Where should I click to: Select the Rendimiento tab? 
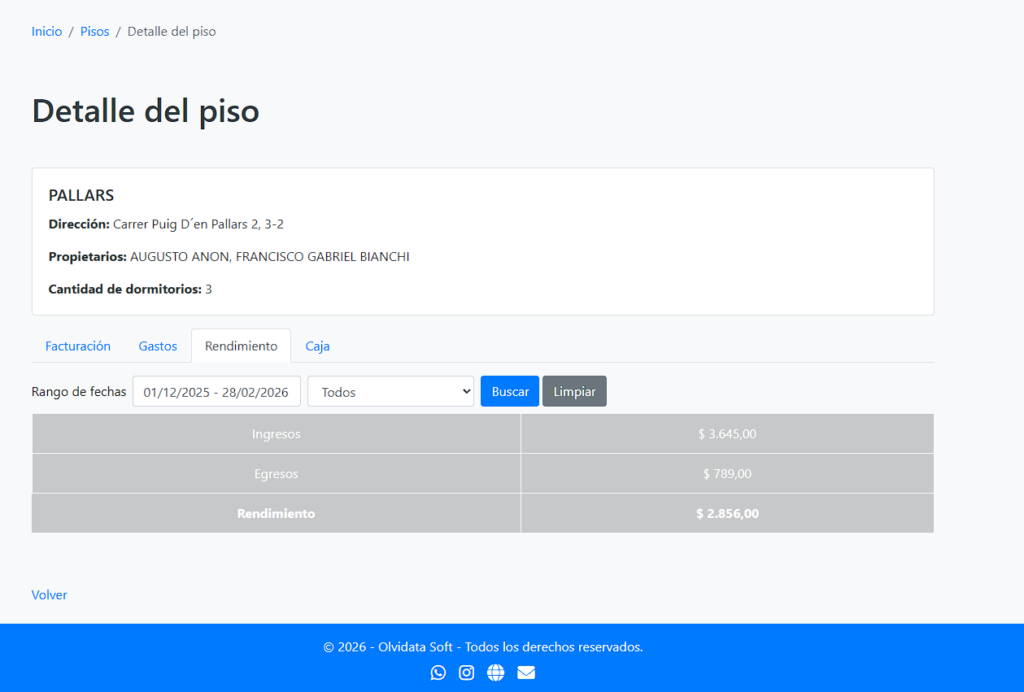click(241, 346)
